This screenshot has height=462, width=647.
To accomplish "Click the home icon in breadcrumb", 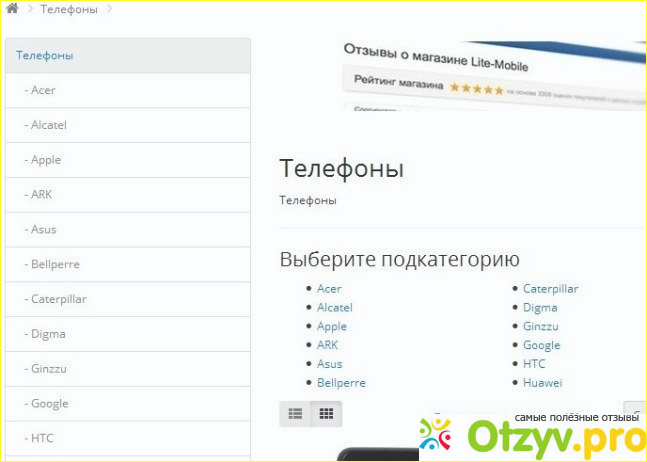I will (12, 9).
